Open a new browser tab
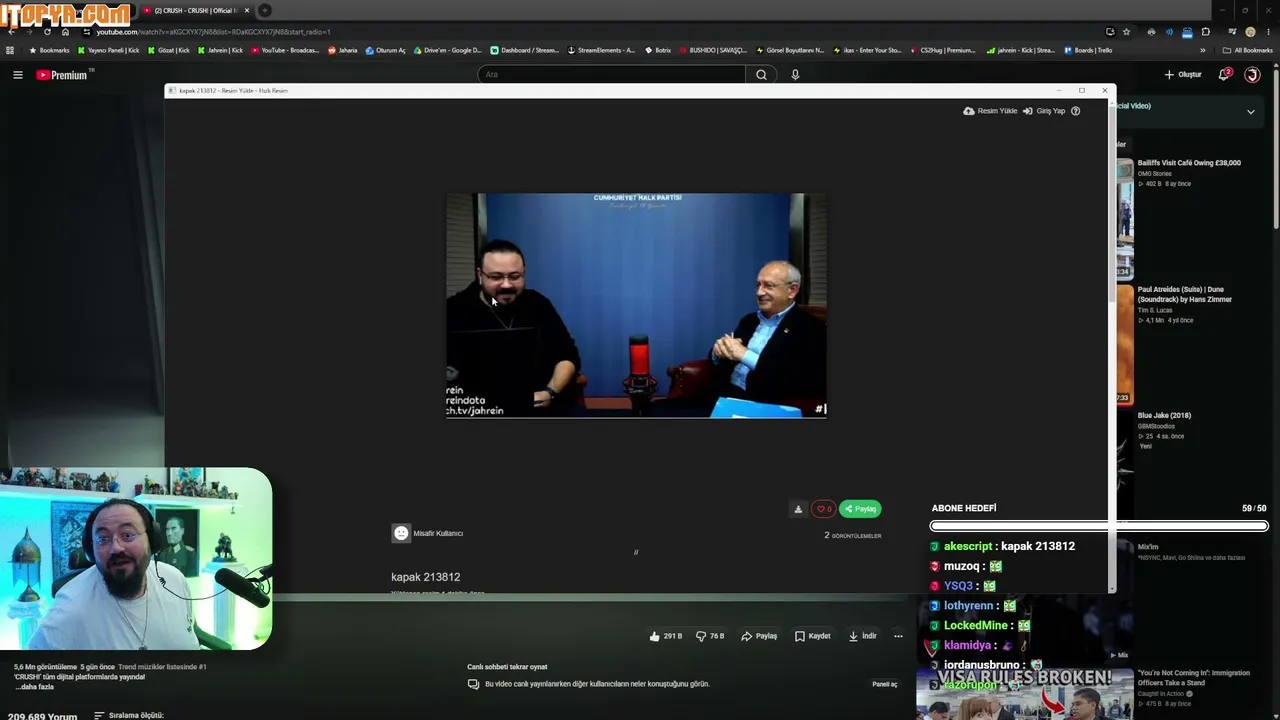Image resolution: width=1280 pixels, height=720 pixels. (x=265, y=10)
